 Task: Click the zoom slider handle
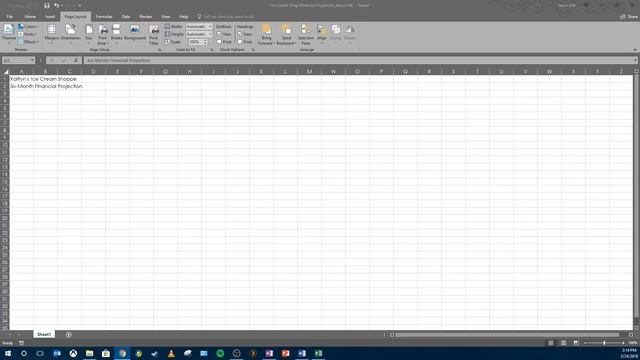[604, 343]
